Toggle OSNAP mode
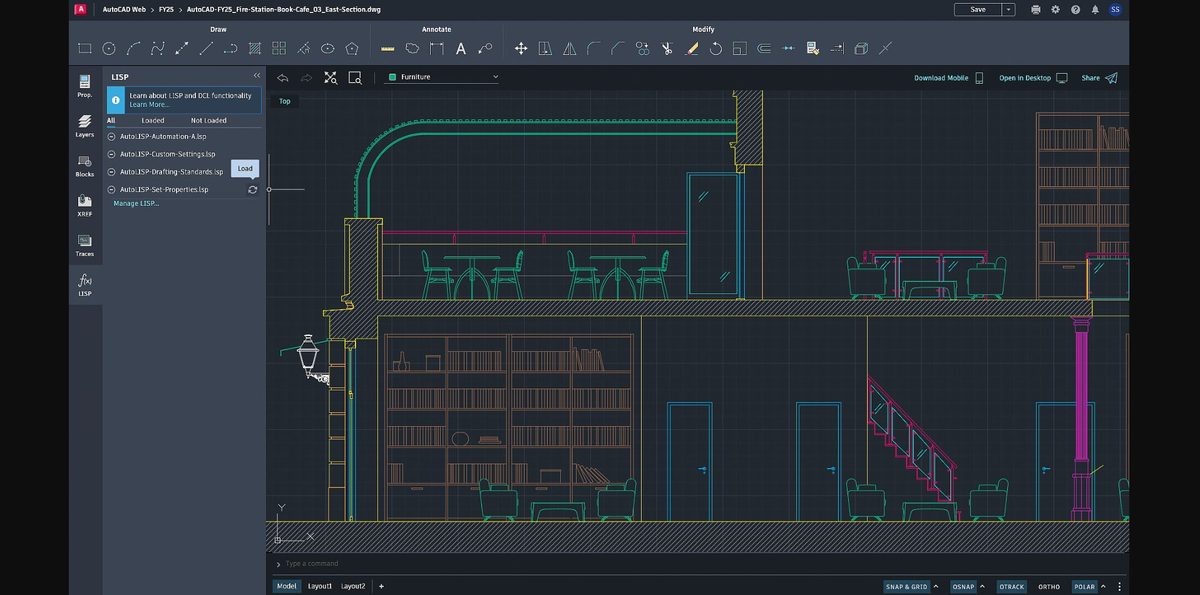This screenshot has height=595, width=1200. coord(963,587)
